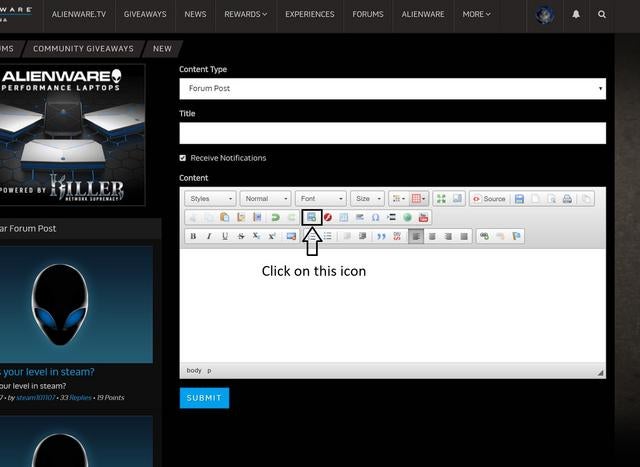Insert a page break
640x467 pixels.
point(391,218)
